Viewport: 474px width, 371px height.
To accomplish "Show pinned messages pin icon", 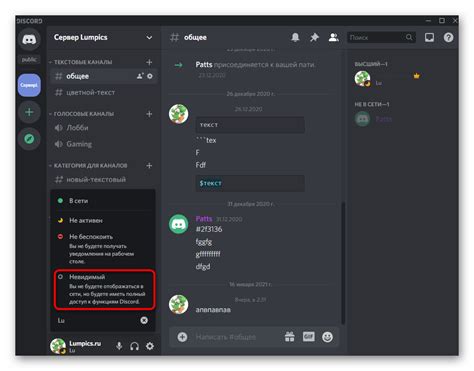I will click(314, 37).
